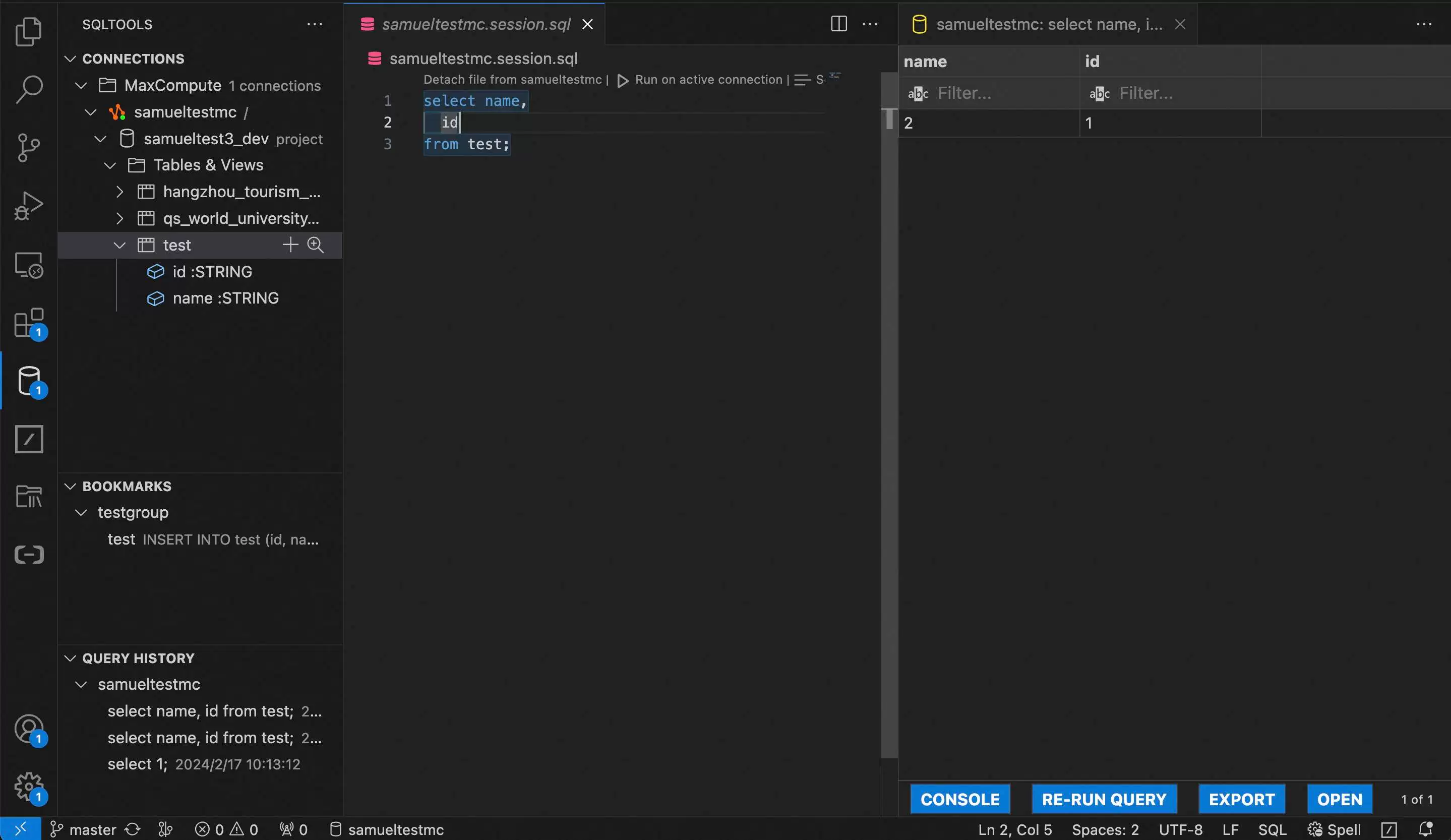Open the SQLTools database icon in activity bar
The image size is (1451, 840).
(29, 381)
